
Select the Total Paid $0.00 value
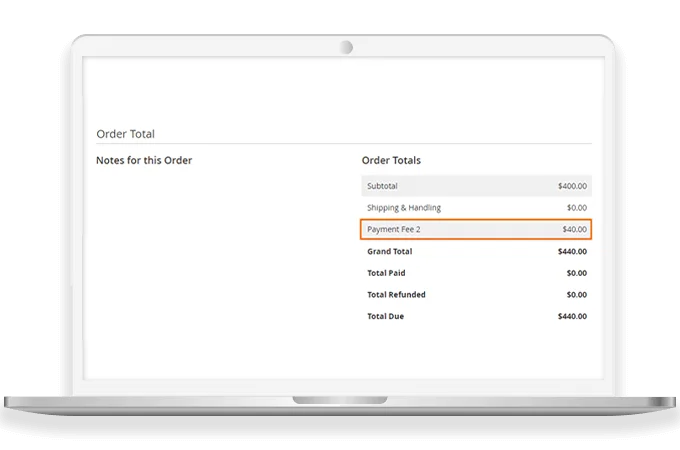(x=577, y=273)
